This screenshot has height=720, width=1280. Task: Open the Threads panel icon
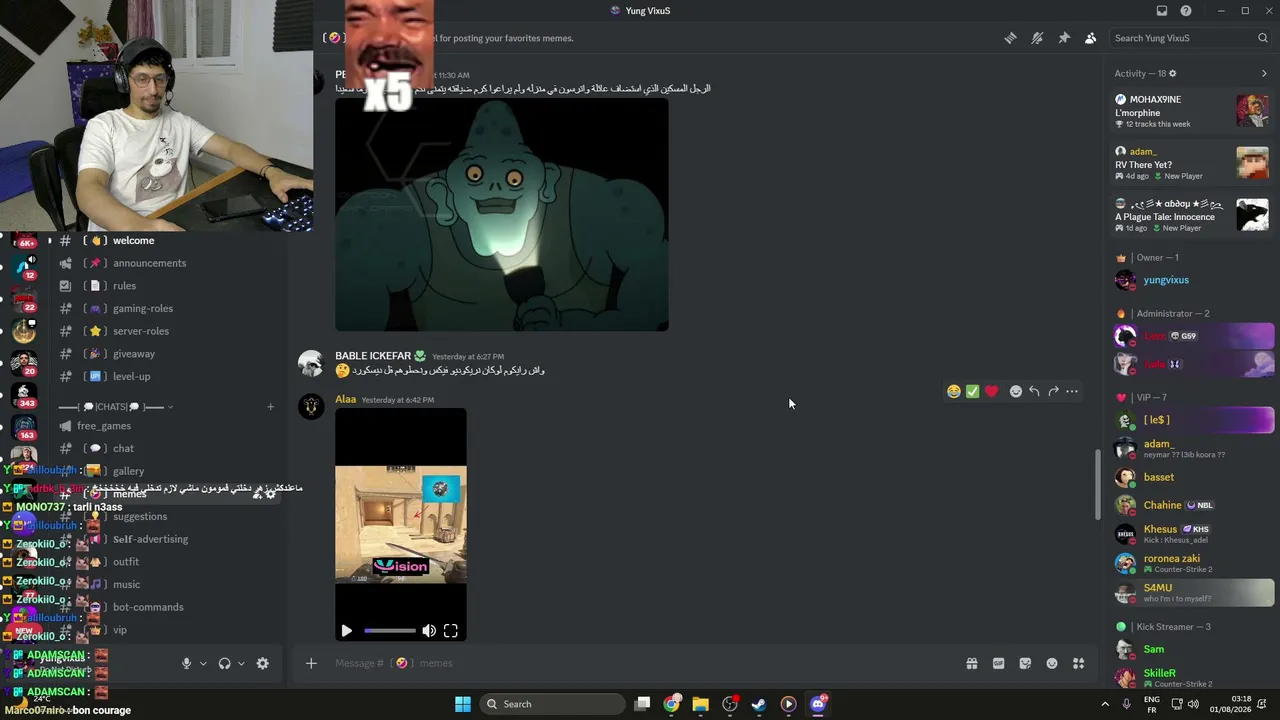(x=1010, y=38)
